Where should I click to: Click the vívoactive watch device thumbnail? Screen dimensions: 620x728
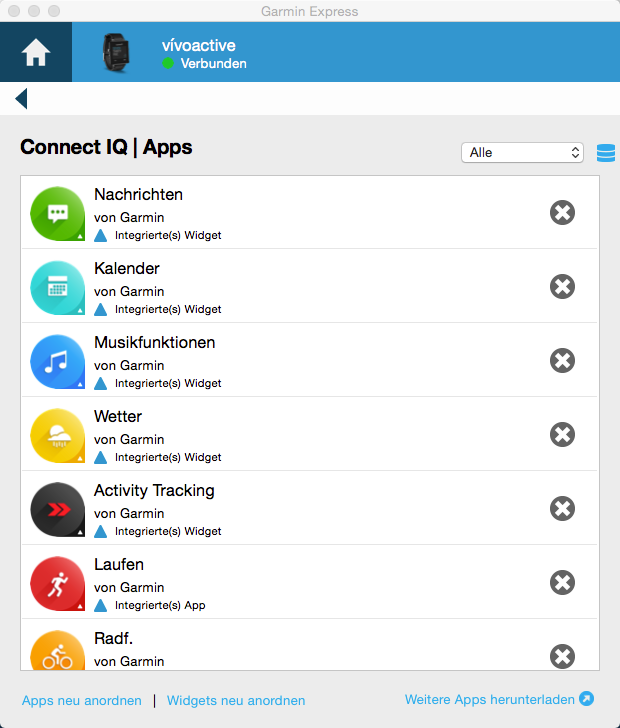pyautogui.click(x=117, y=53)
